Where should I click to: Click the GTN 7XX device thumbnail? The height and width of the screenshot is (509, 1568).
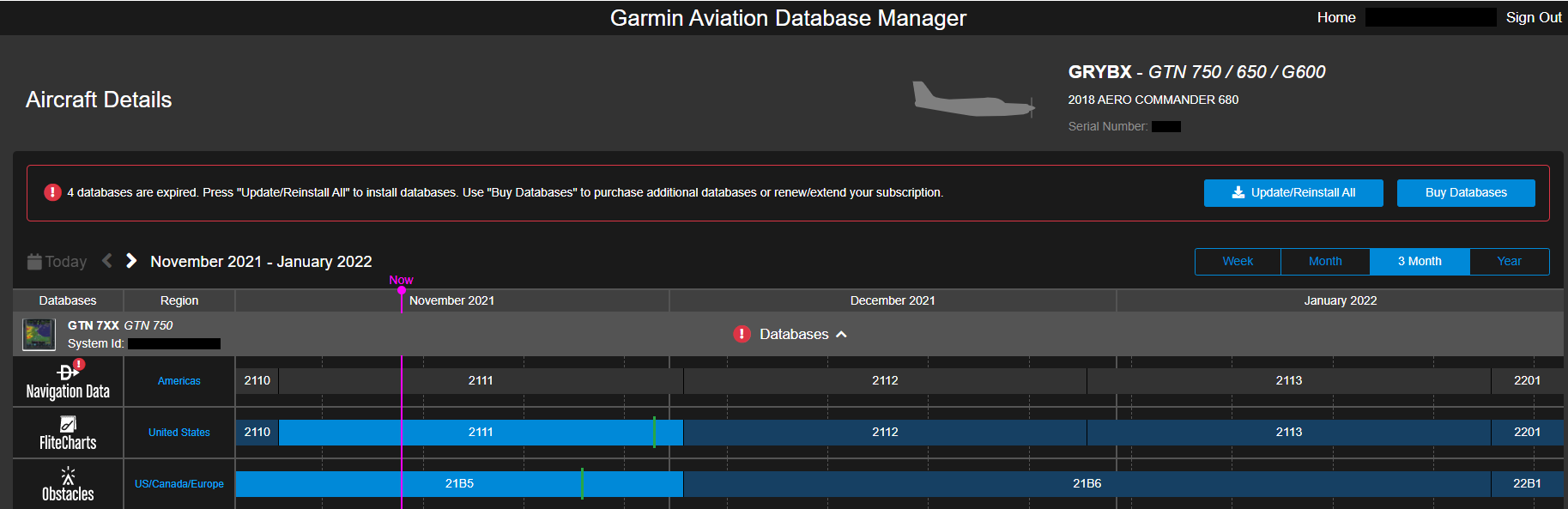[39, 334]
